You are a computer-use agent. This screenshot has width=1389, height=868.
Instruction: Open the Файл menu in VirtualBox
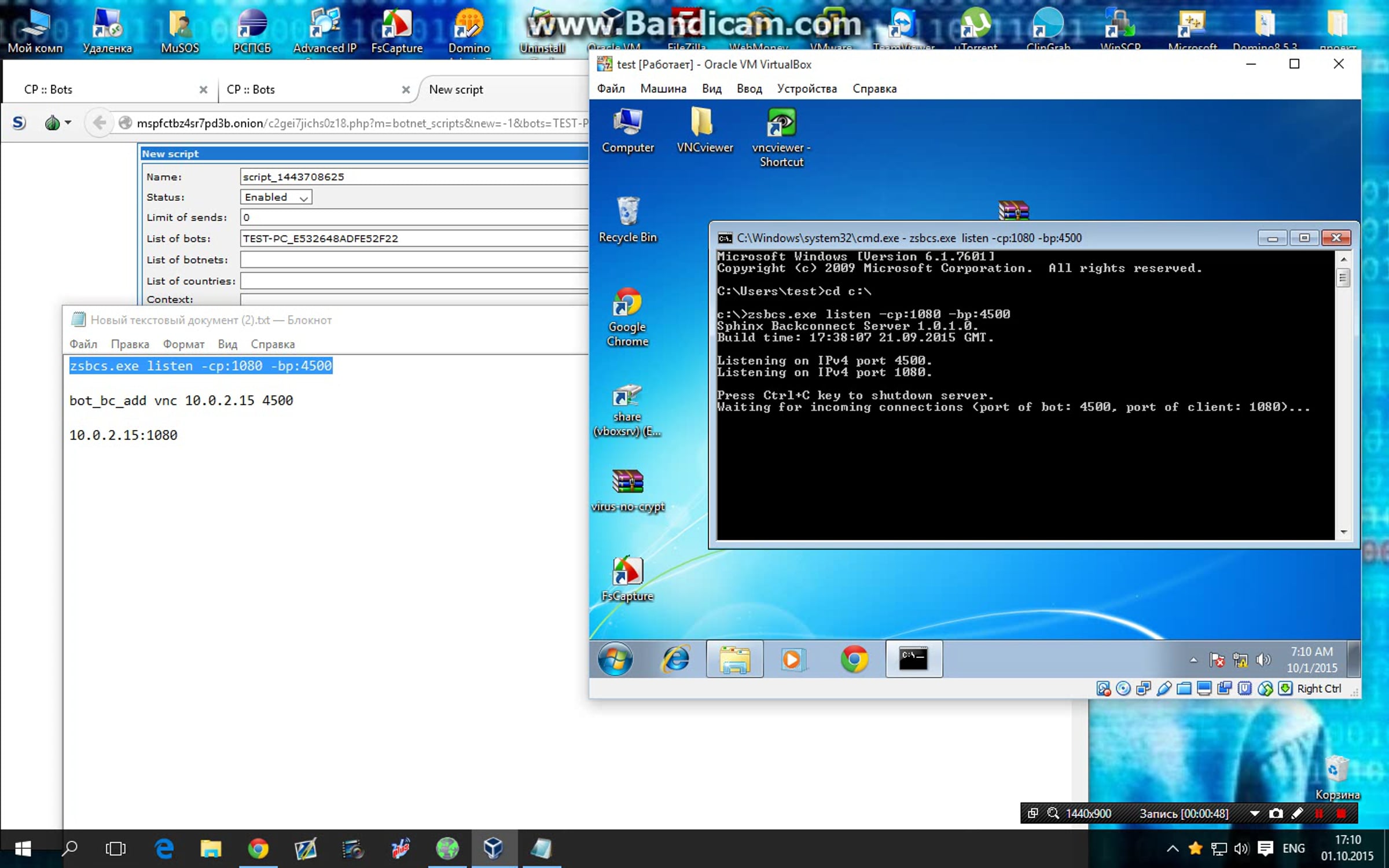point(611,89)
